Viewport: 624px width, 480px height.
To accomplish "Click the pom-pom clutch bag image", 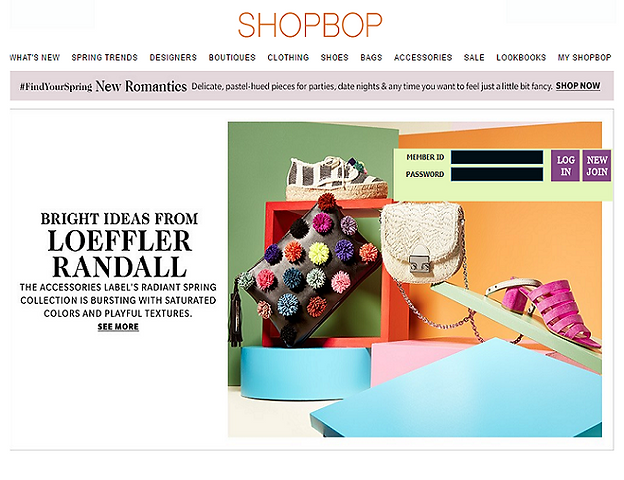I will [306, 271].
